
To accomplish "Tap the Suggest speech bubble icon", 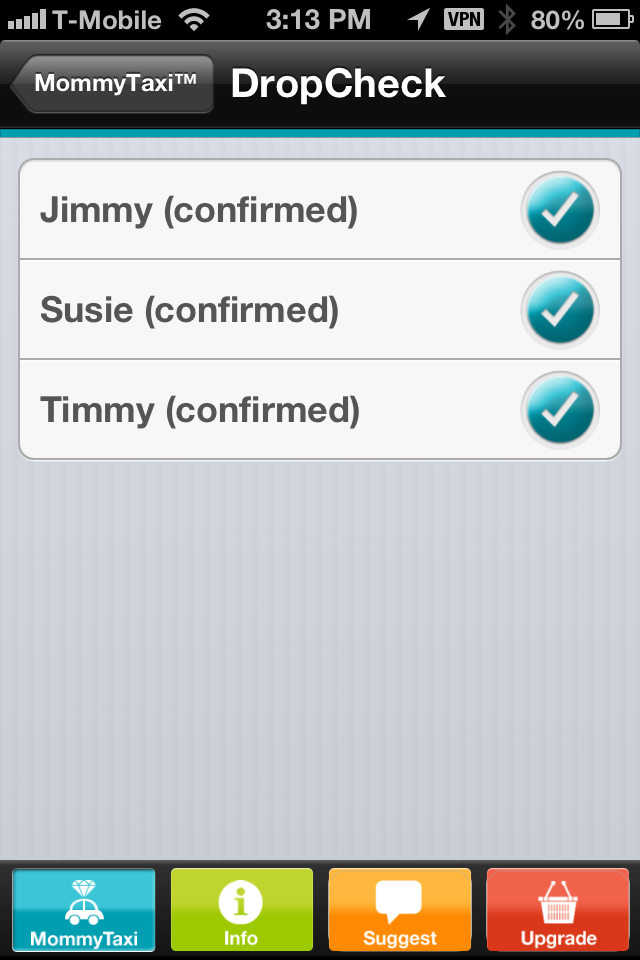I will tap(399, 900).
